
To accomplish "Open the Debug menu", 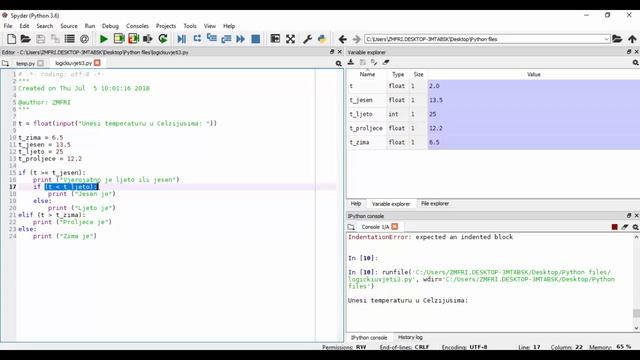I will (x=110, y=26).
